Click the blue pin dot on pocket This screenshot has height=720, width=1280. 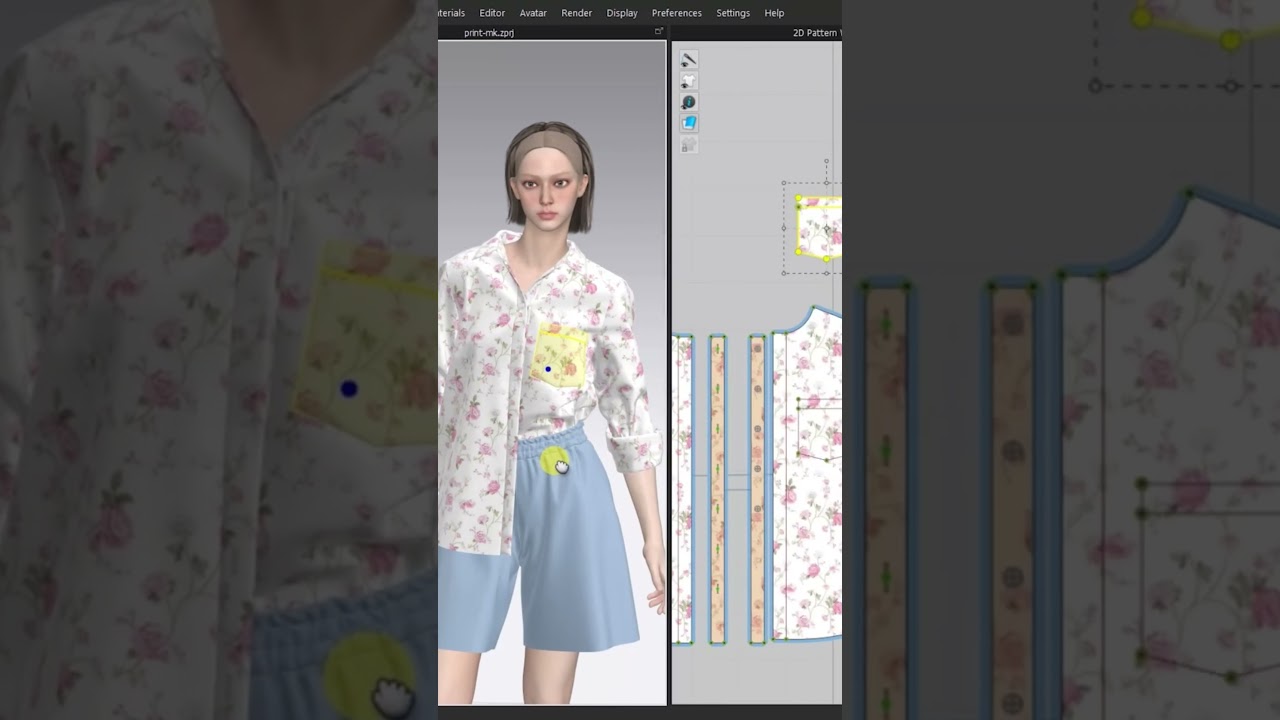tap(547, 370)
